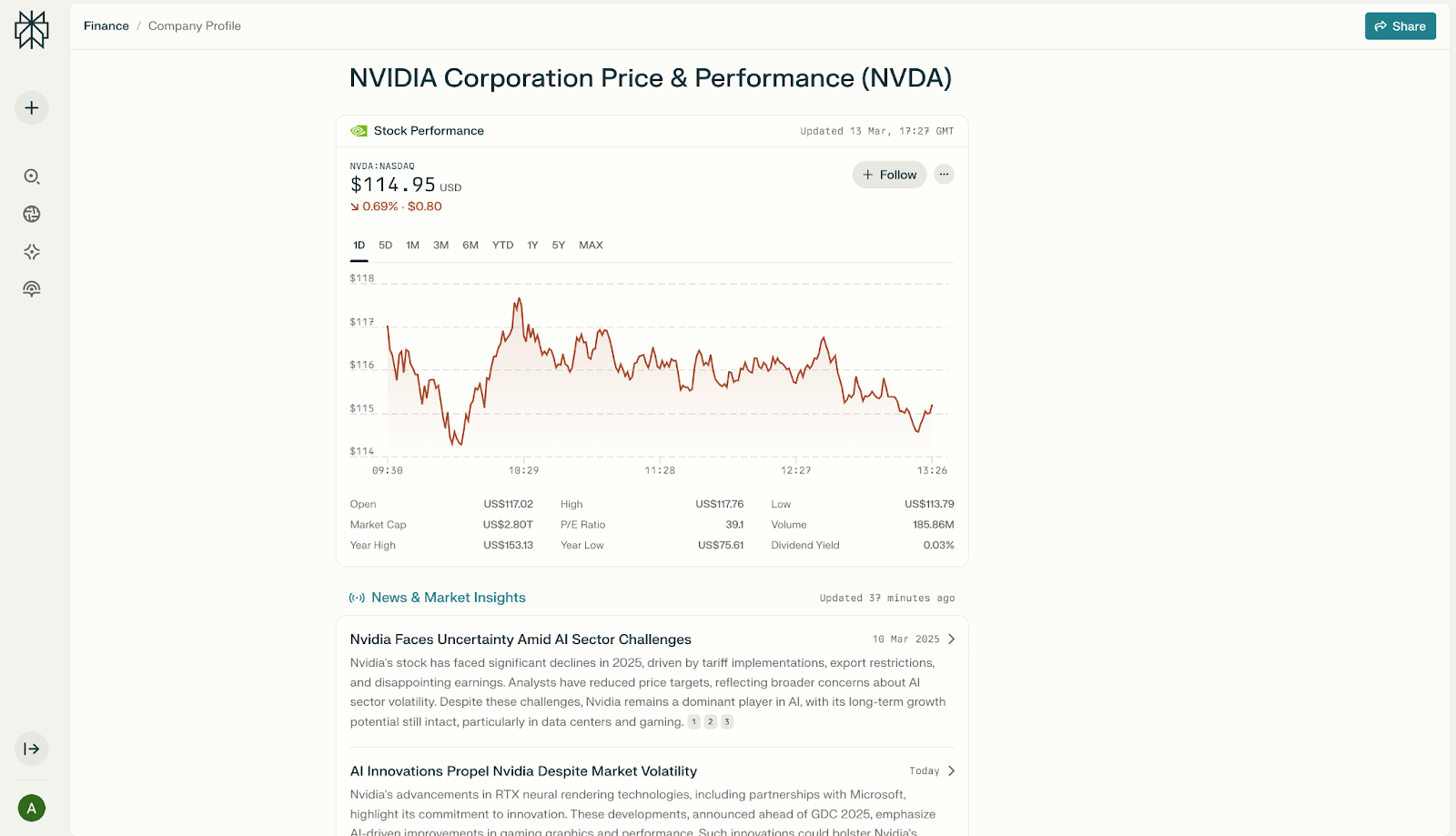Expand sidebar with arrow icon
Screen dimensions: 1456x836
(32, 749)
